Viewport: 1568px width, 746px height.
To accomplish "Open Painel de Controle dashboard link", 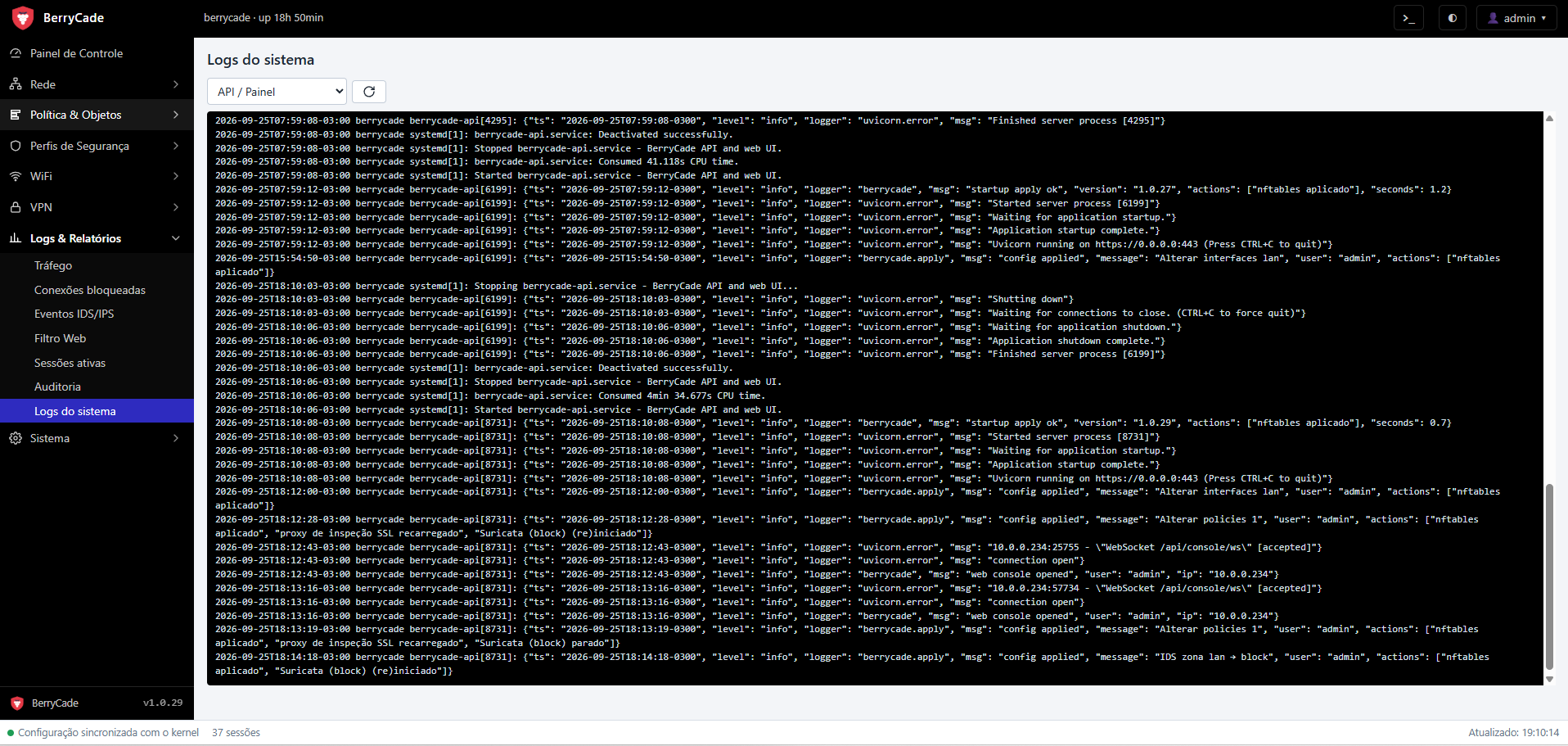I will [x=97, y=53].
